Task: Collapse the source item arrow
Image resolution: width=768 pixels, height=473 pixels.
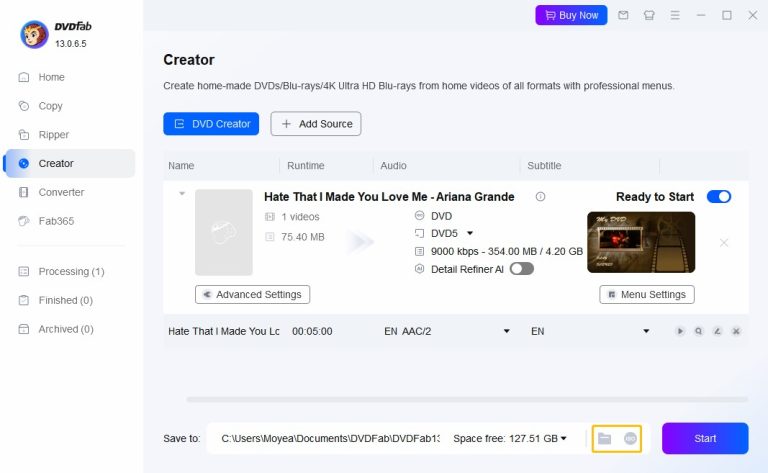Action: (x=182, y=193)
